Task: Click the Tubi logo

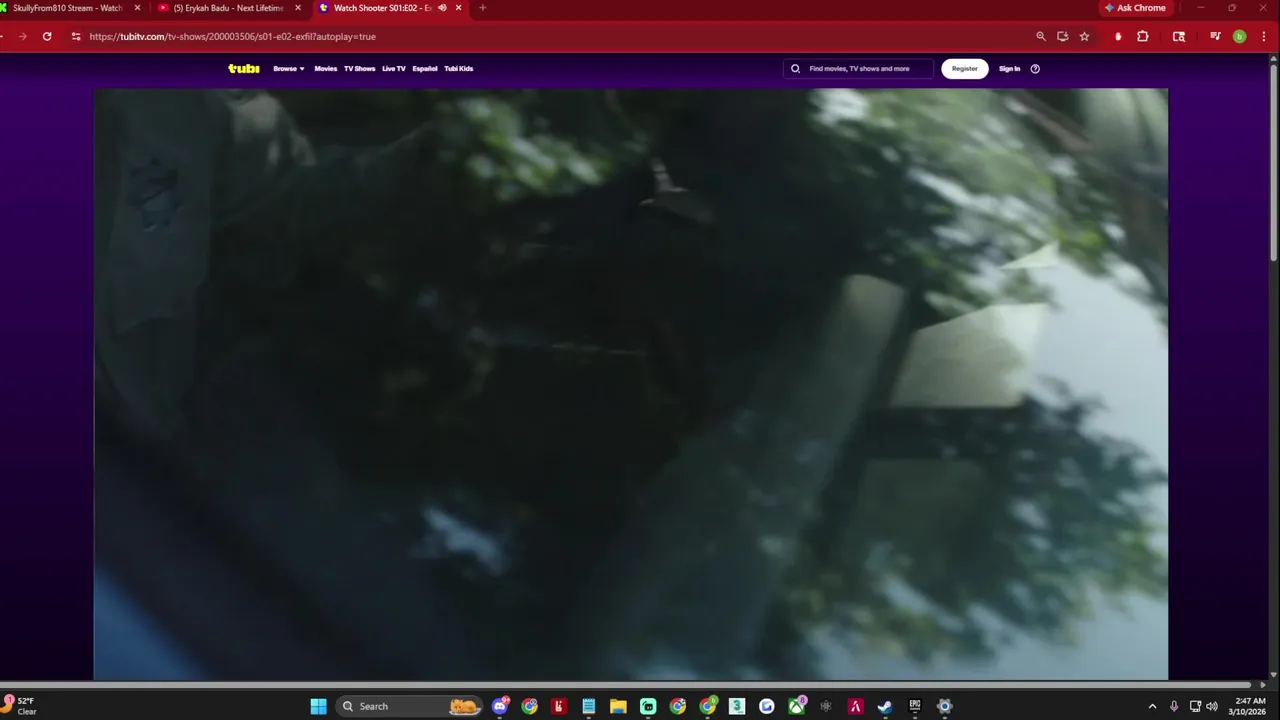Action: click(244, 69)
